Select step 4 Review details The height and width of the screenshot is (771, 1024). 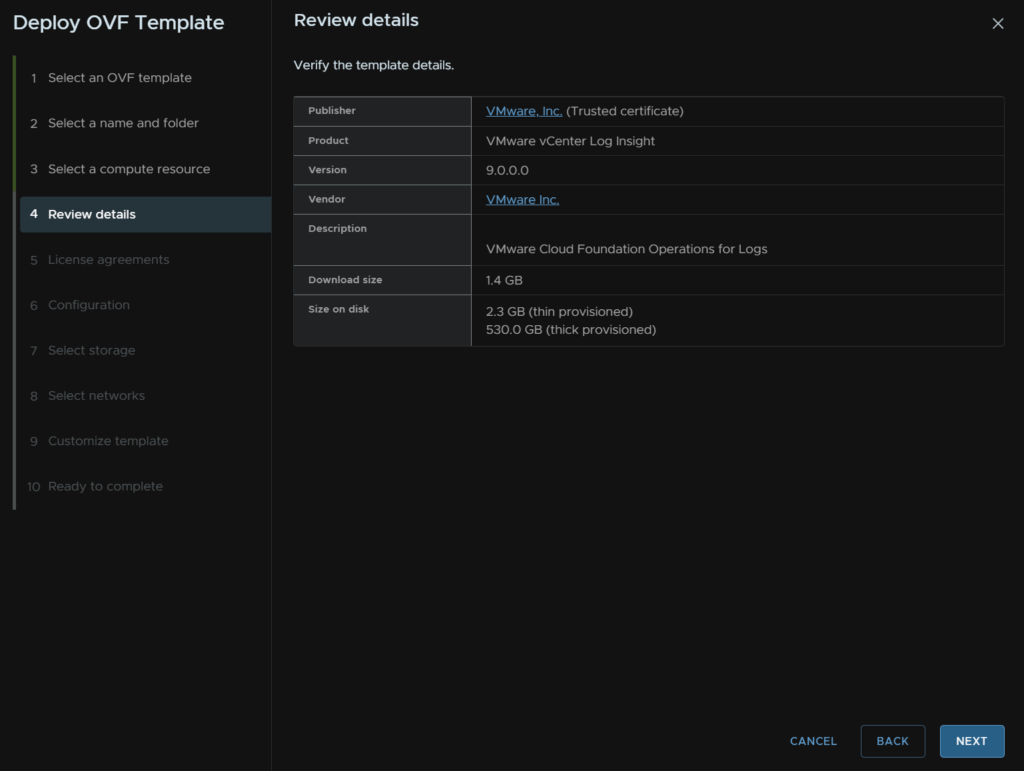[146, 214]
